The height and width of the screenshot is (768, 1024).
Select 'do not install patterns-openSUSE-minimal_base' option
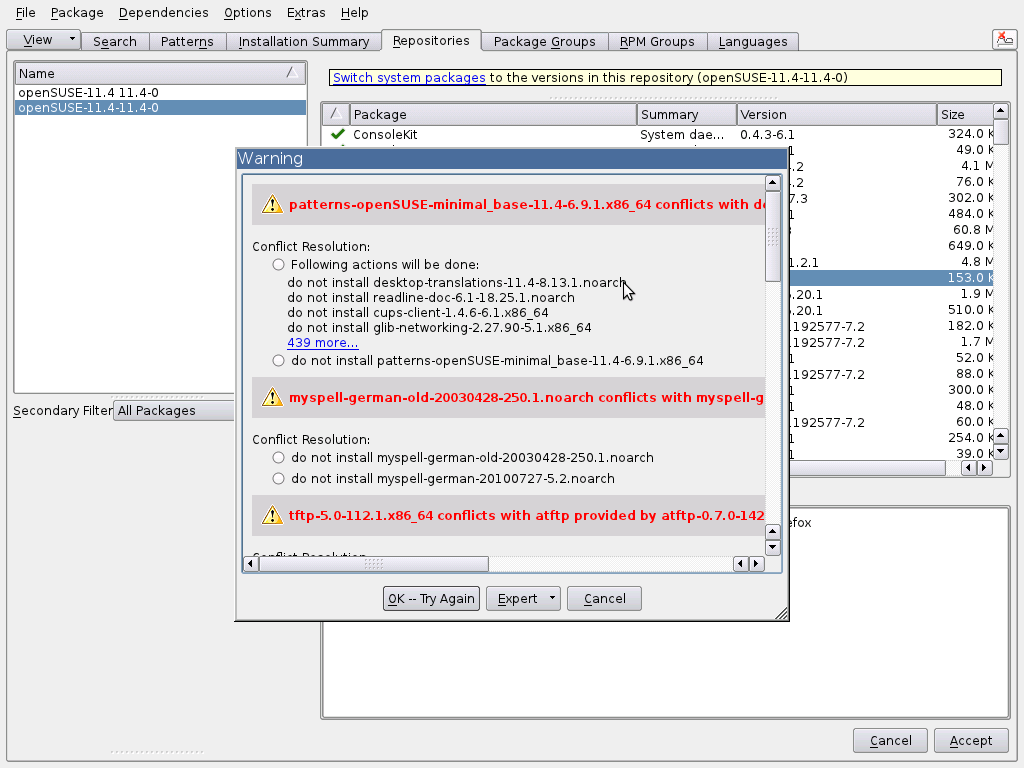coord(279,360)
